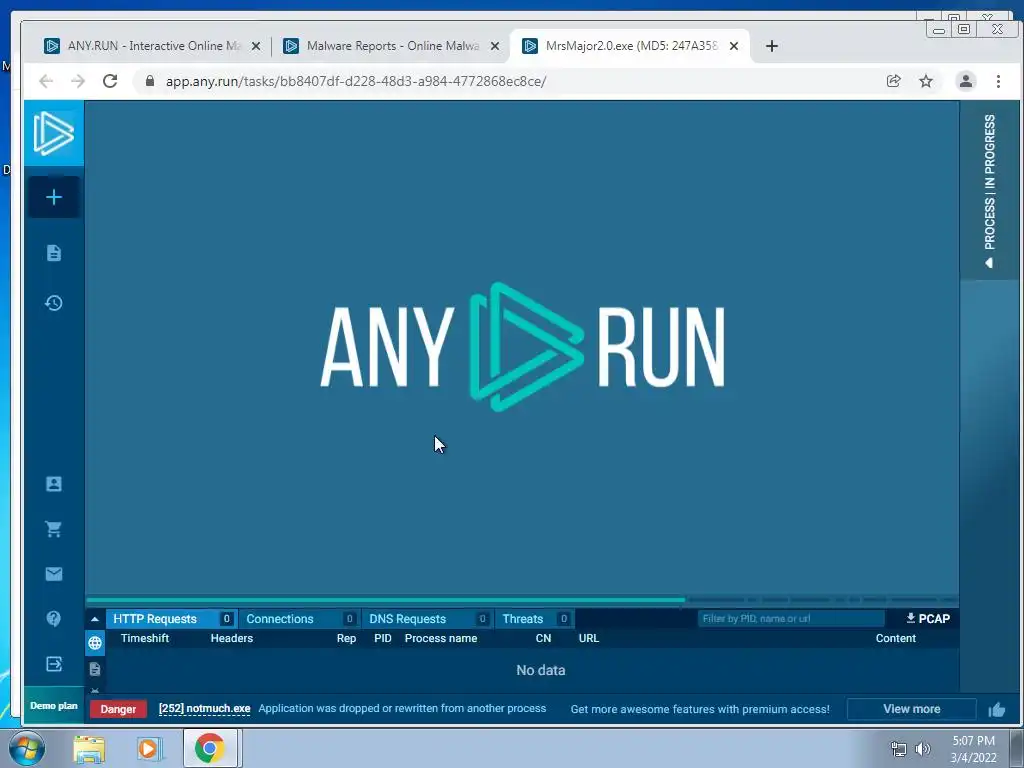Start a new task with plus icon
This screenshot has width=1024, height=768.
point(54,197)
